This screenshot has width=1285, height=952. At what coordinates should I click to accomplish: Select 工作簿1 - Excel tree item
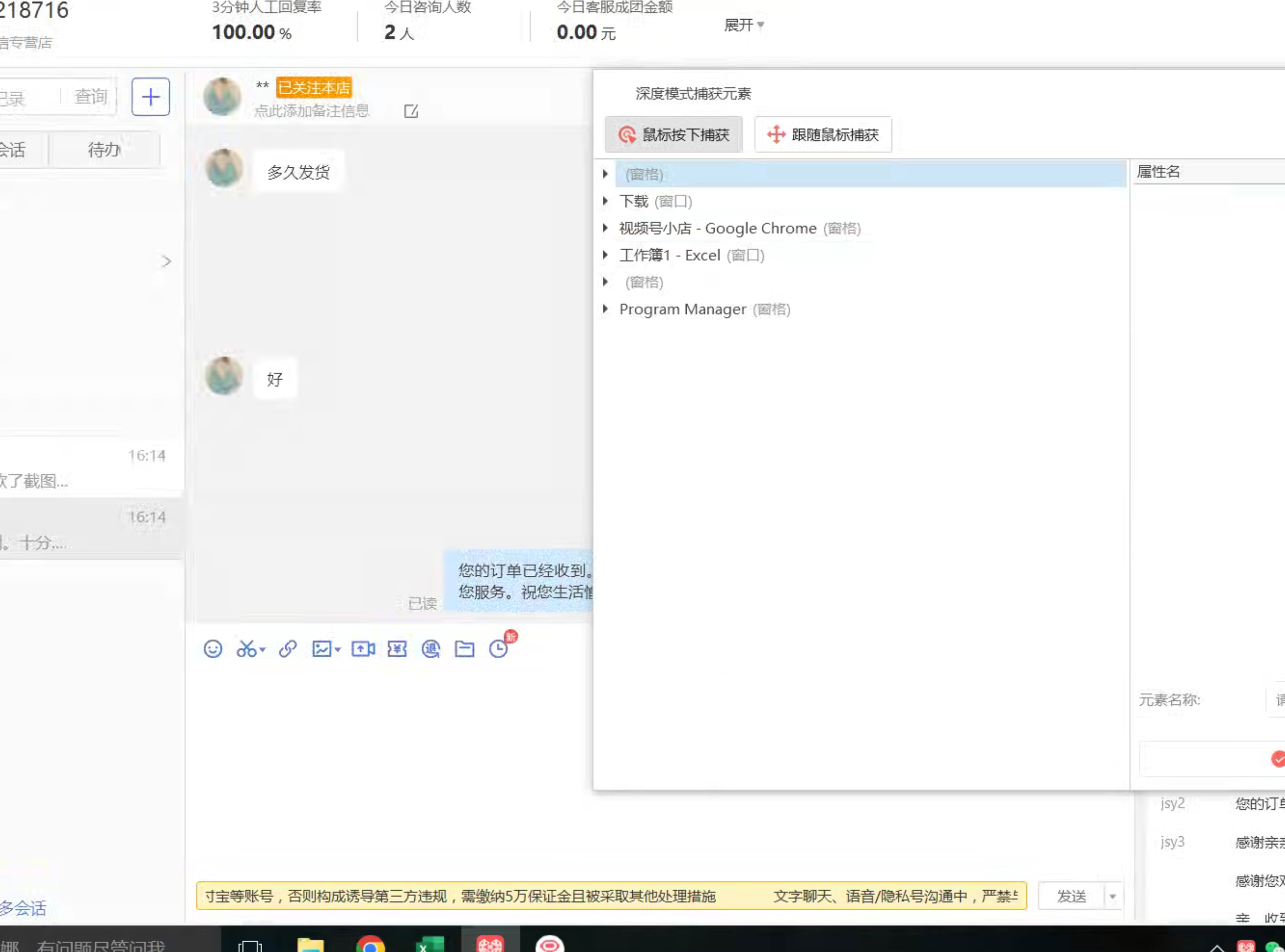coord(670,255)
